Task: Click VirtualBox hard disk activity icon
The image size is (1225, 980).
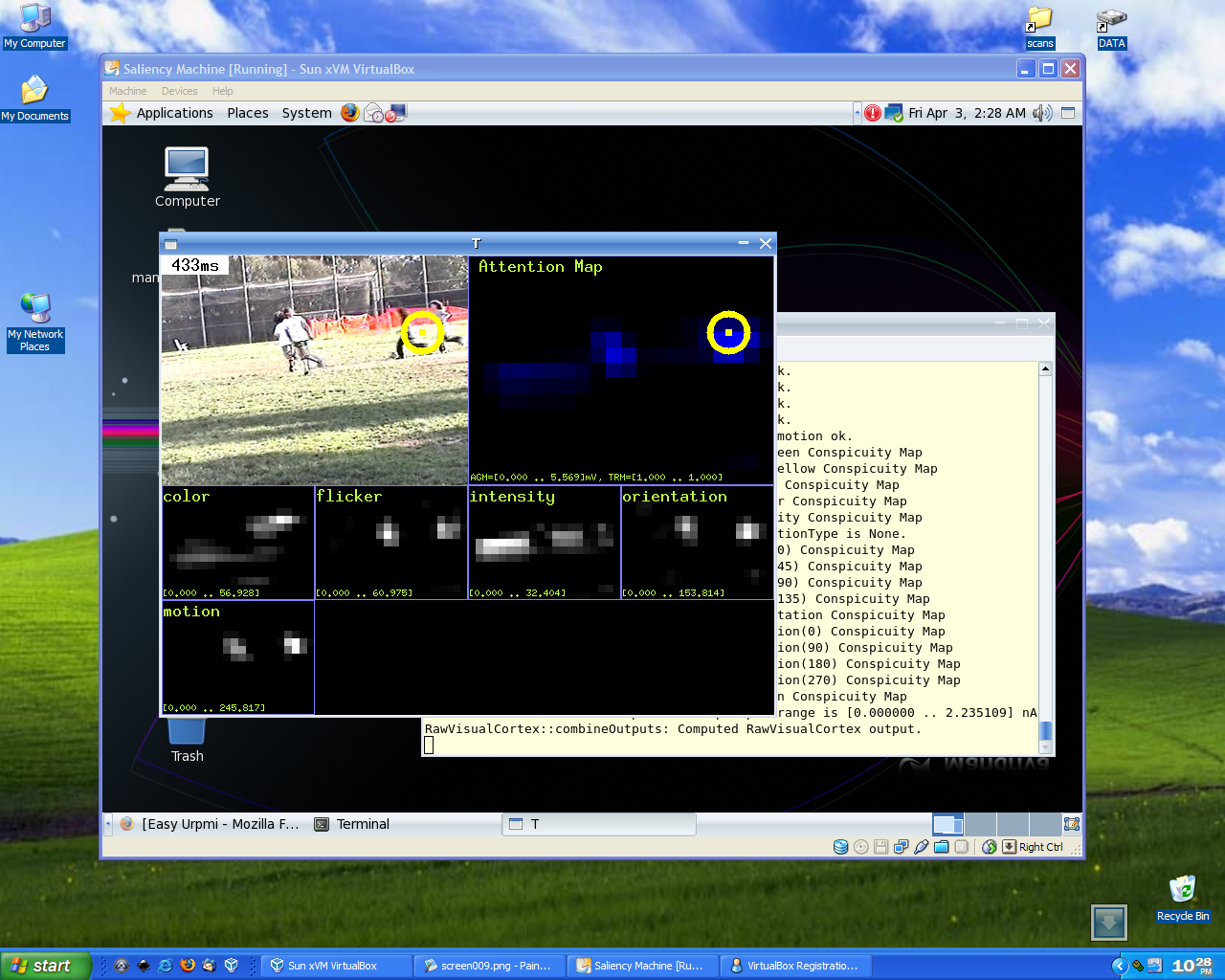Action: [840, 847]
